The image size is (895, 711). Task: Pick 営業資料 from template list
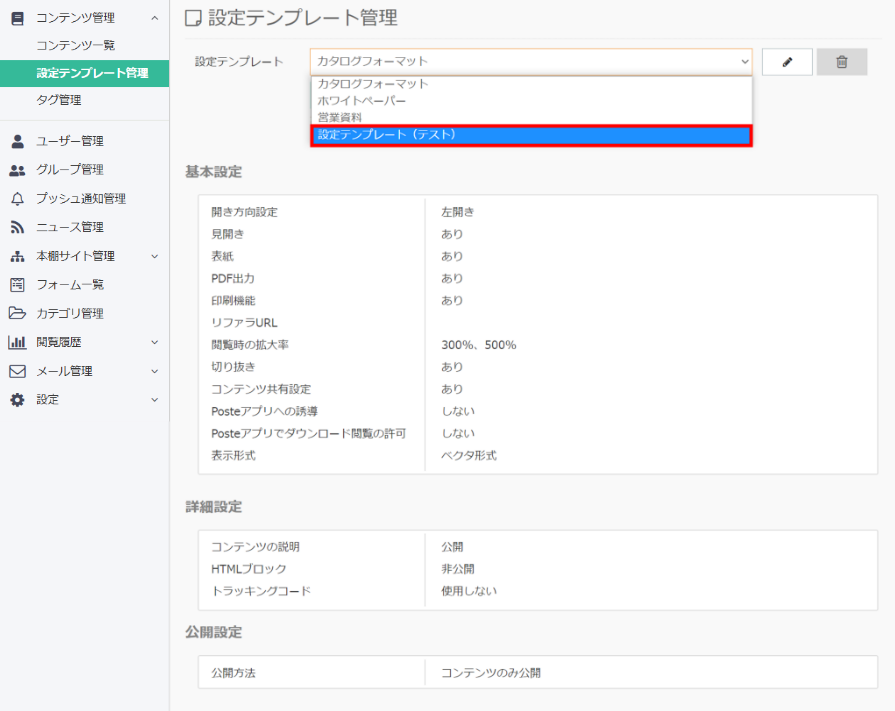340,117
